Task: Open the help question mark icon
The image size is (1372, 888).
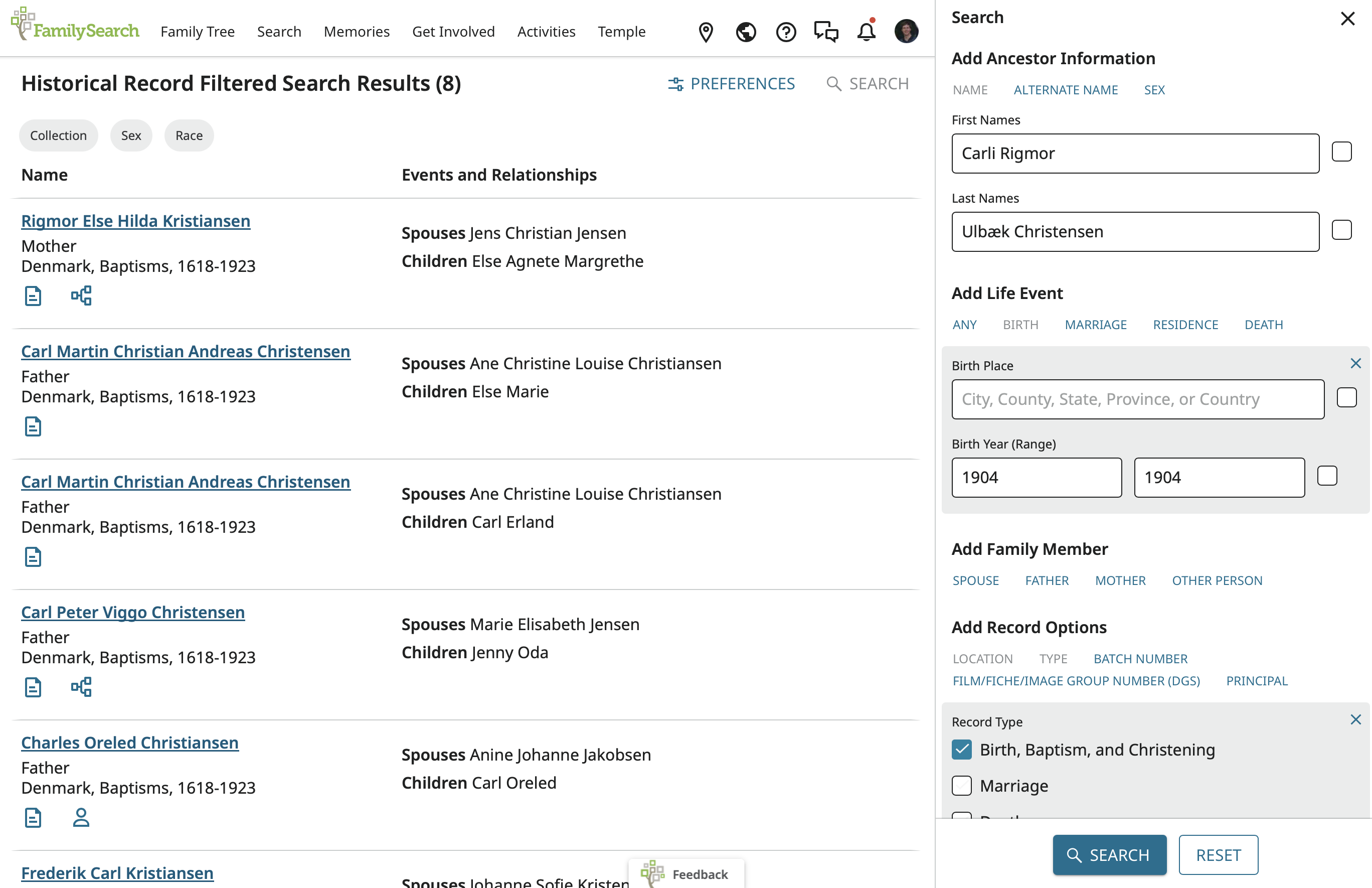Action: 785,32
